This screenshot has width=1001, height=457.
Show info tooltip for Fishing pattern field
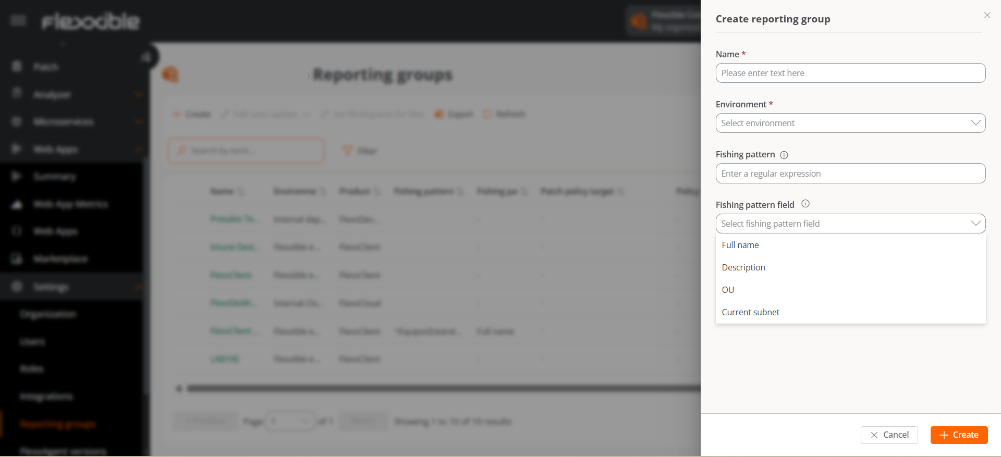(x=805, y=204)
